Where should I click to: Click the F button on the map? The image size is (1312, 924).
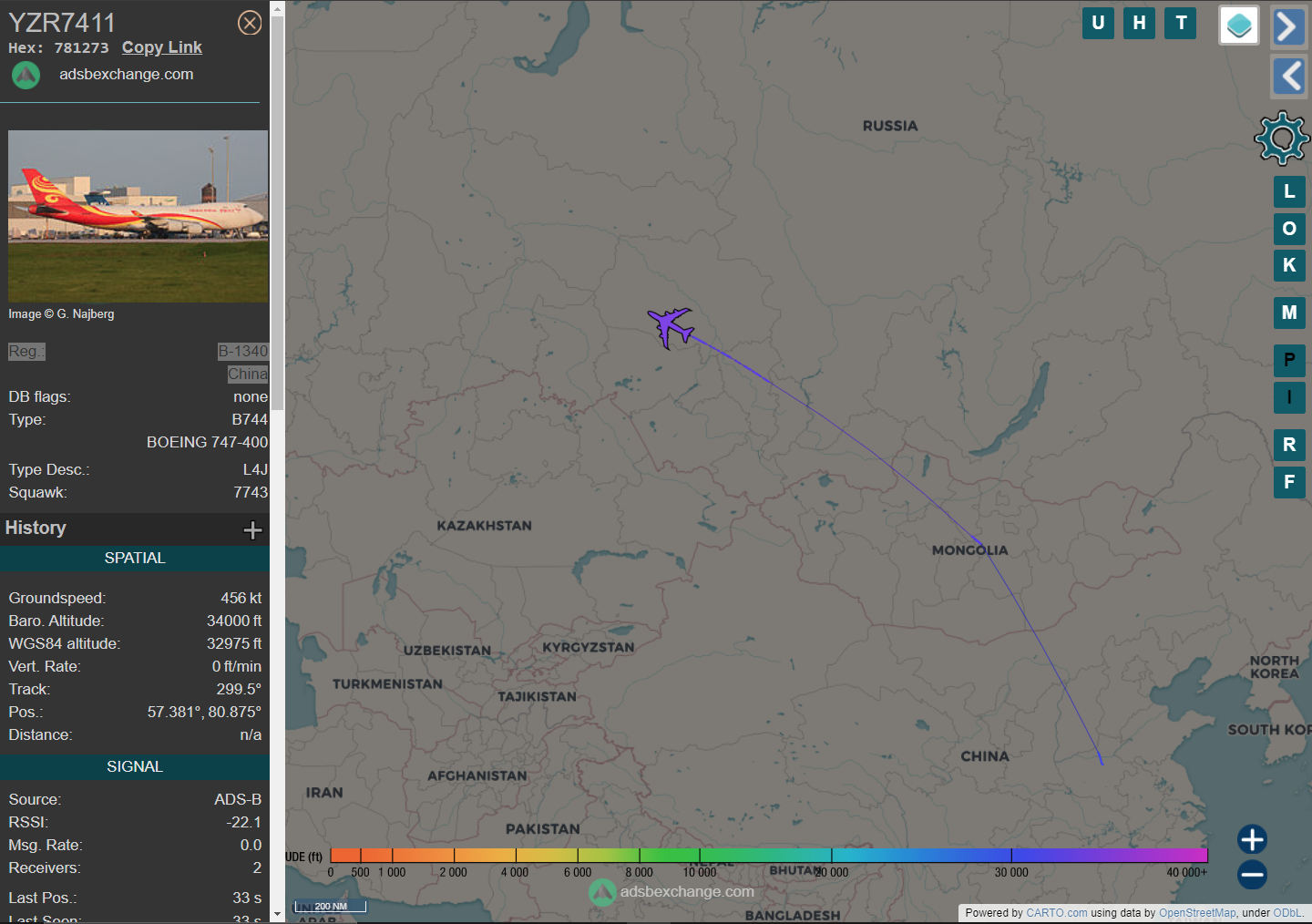[x=1289, y=482]
